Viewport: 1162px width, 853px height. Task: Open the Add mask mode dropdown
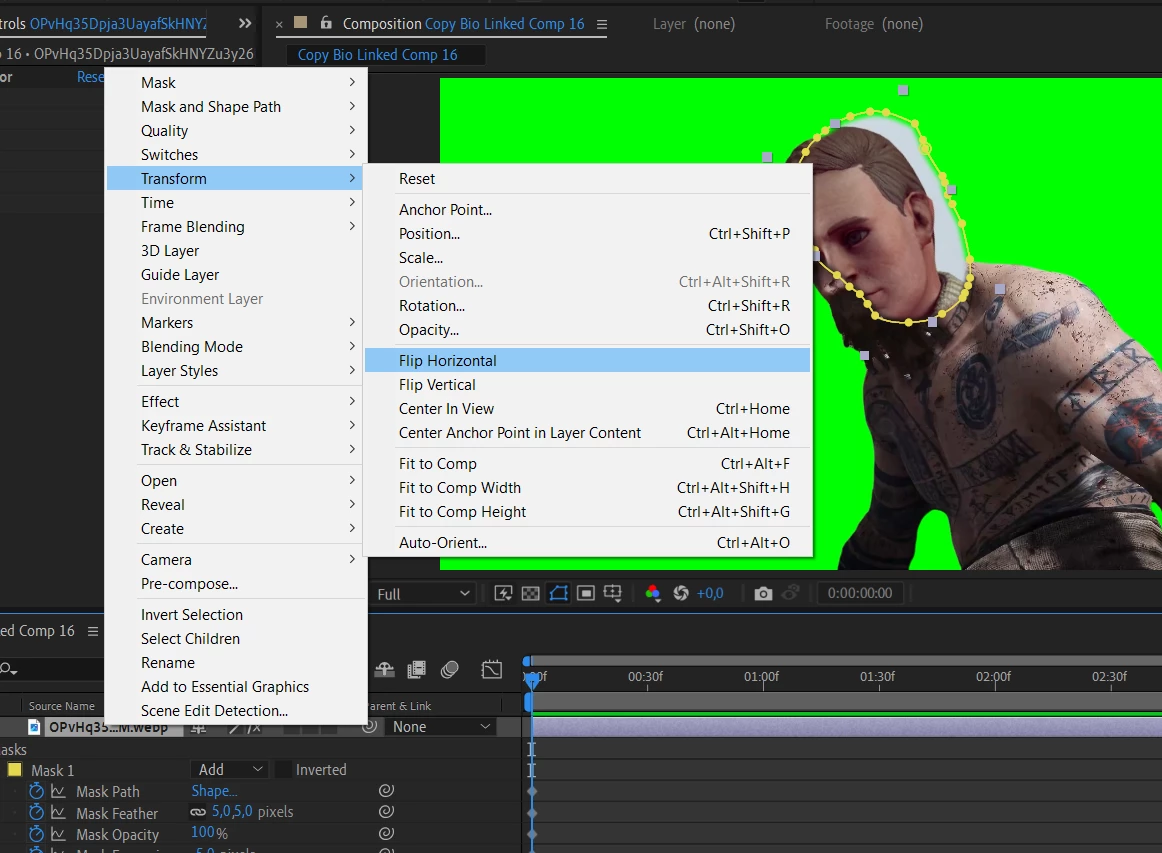[x=230, y=769]
